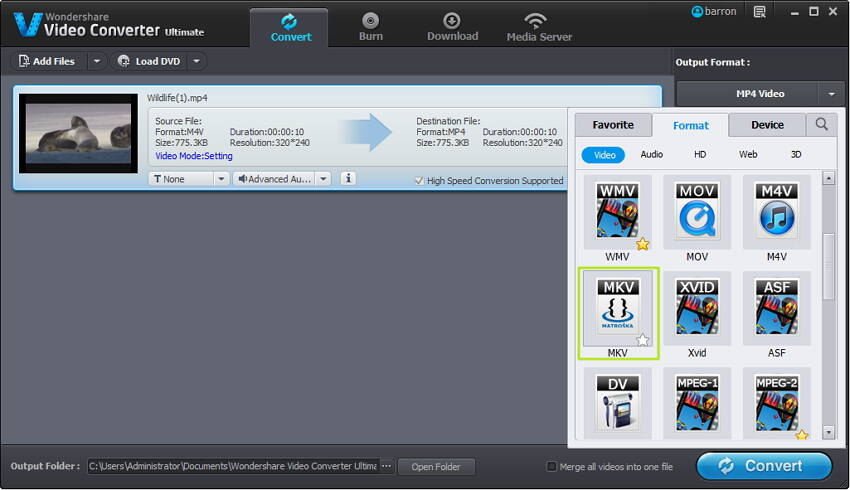This screenshot has width=850, height=490.
Task: Expand the Advanced Audio arrow
Action: tap(323, 179)
